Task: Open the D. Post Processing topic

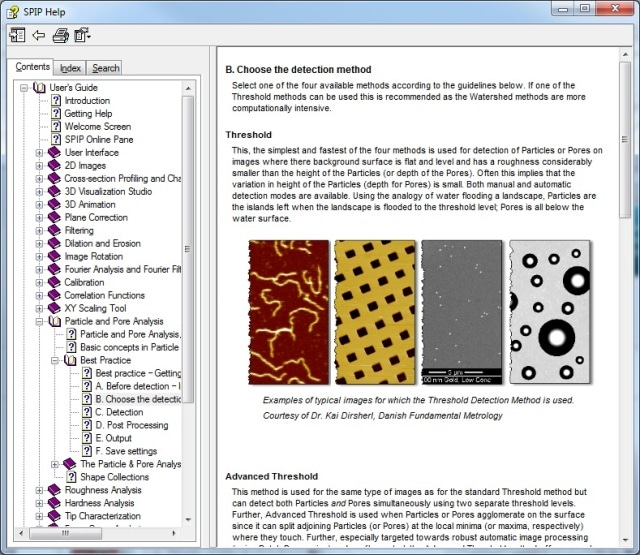Action: pos(131,425)
